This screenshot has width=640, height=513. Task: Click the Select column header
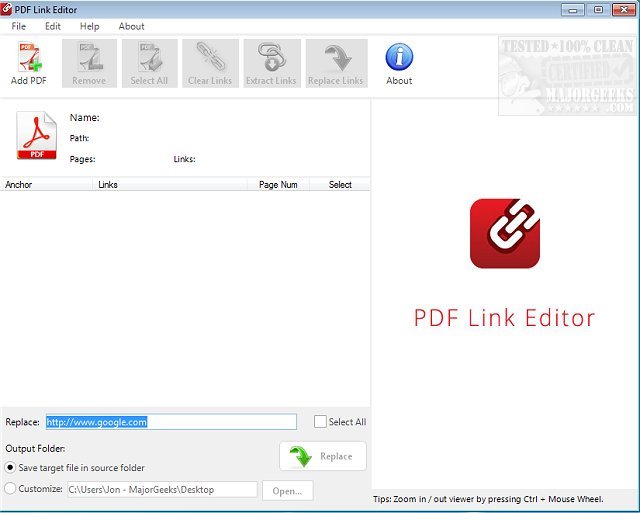[340, 184]
